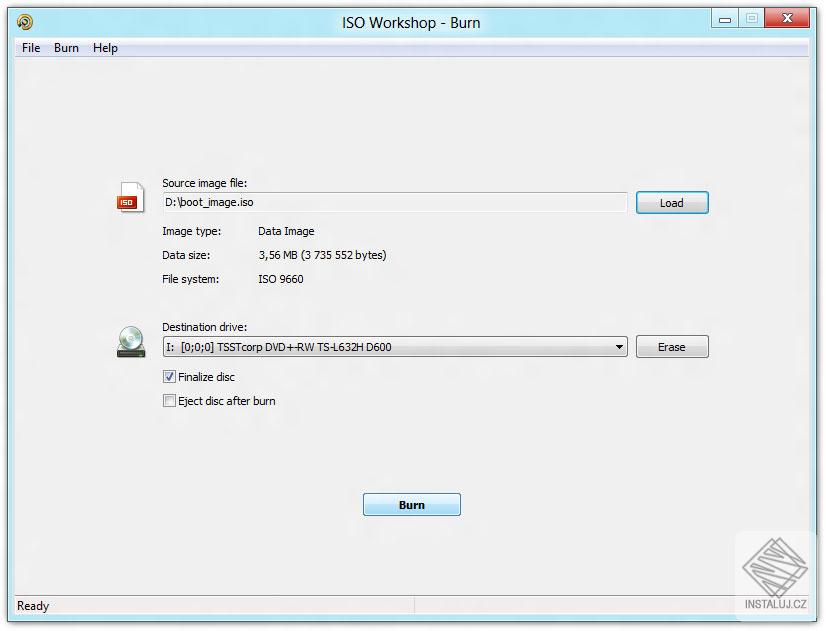
Task: Click the 3,56 MB data size value
Action: click(x=322, y=255)
